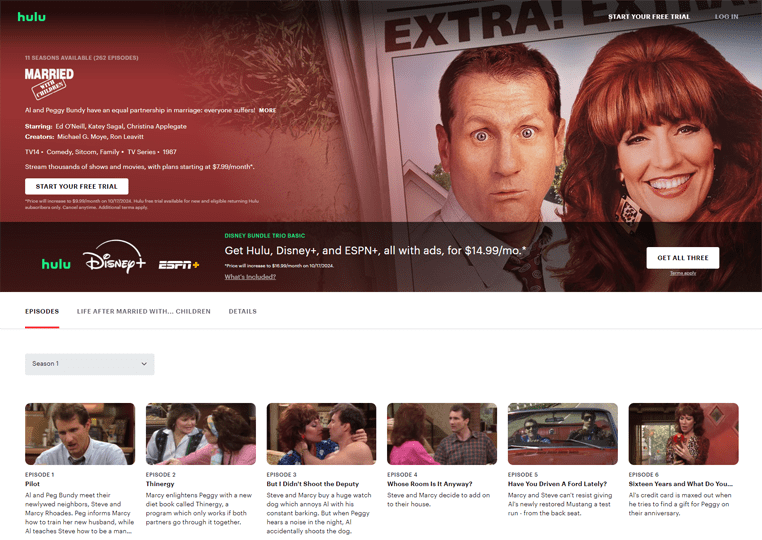Click the Episode 3 label
Screen dimensions: 762x540
point(281,474)
